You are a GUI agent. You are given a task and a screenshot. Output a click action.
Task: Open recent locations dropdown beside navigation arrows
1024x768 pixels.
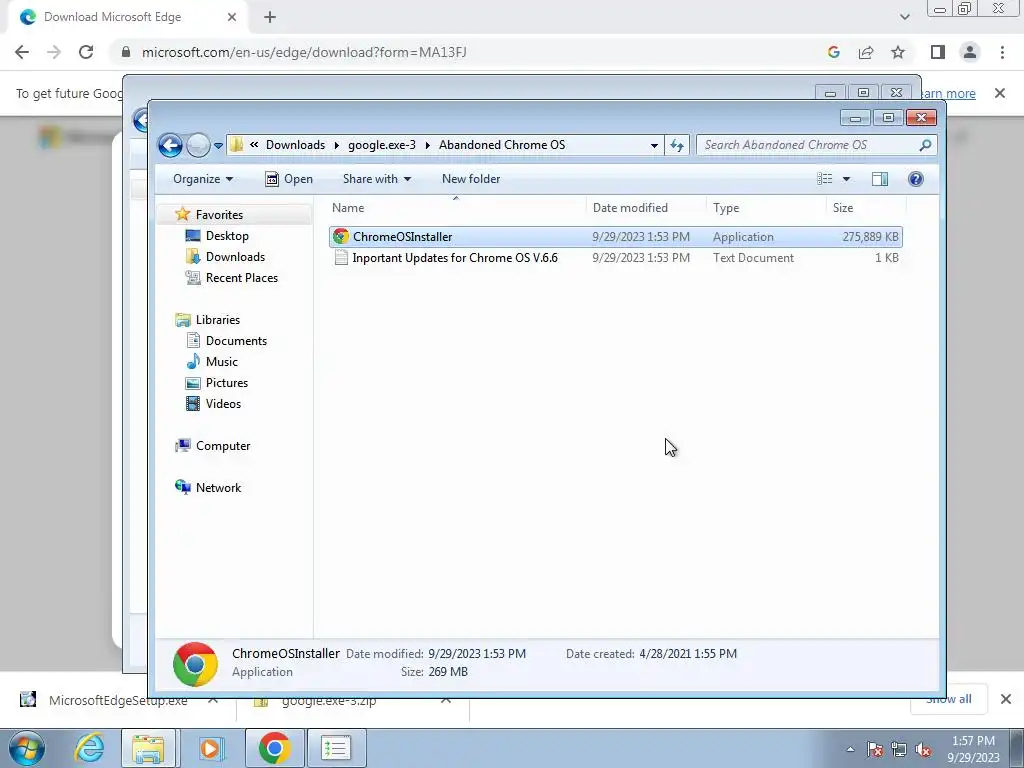(x=218, y=146)
